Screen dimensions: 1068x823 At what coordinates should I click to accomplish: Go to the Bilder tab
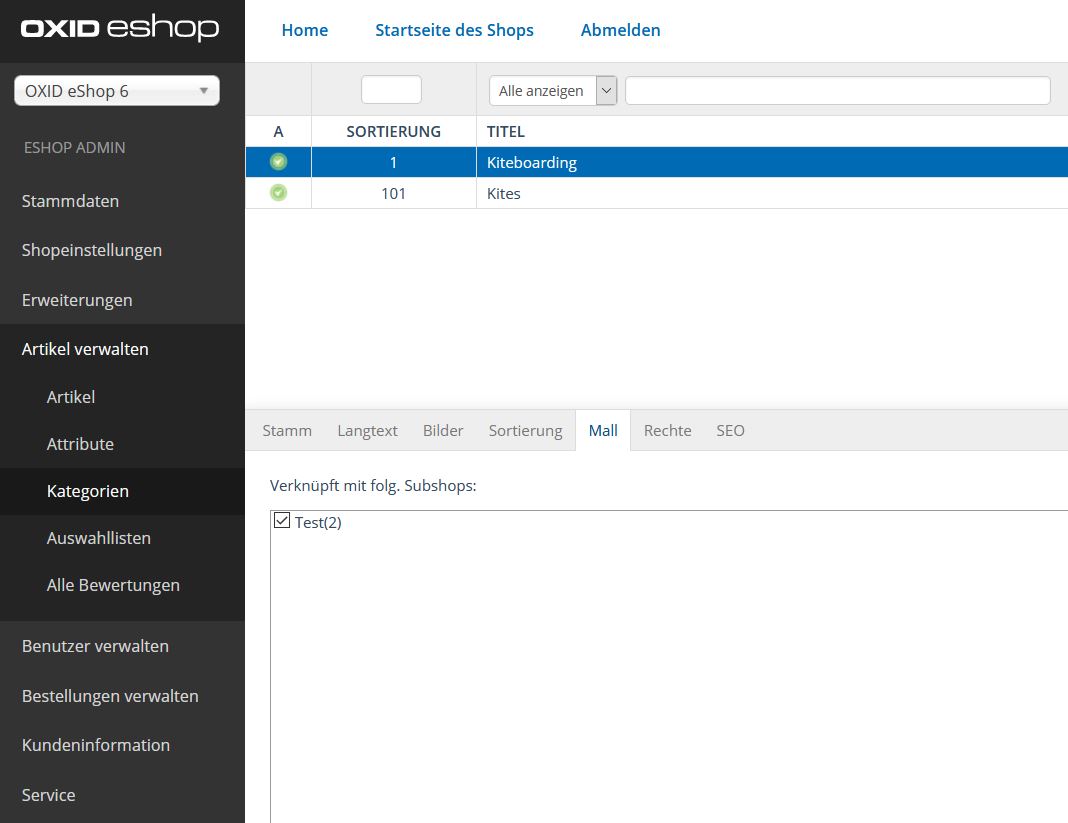coord(443,430)
